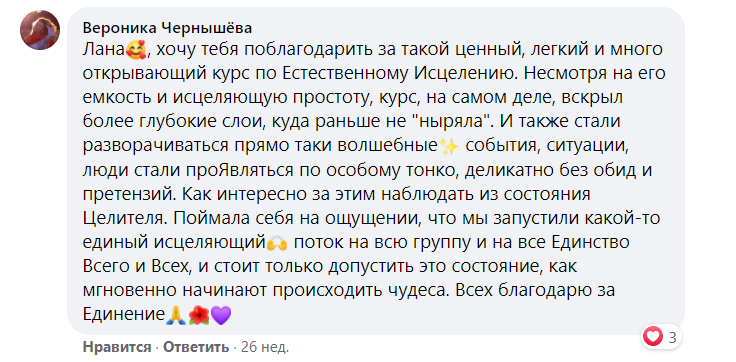Image resolution: width=736 pixels, height=362 pixels.
Task: Like the comment via Нравится
Action: pos(117,347)
